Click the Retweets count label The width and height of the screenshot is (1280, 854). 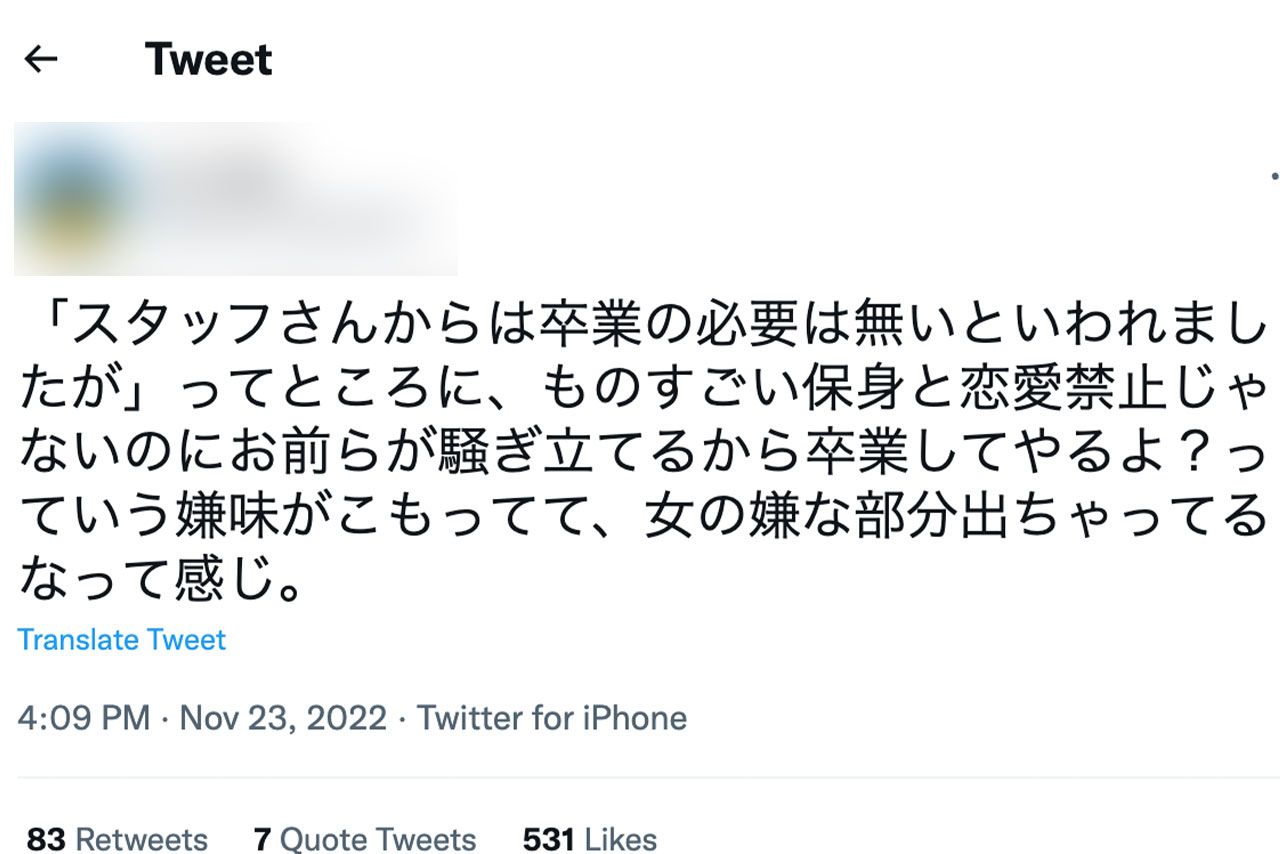point(140,840)
